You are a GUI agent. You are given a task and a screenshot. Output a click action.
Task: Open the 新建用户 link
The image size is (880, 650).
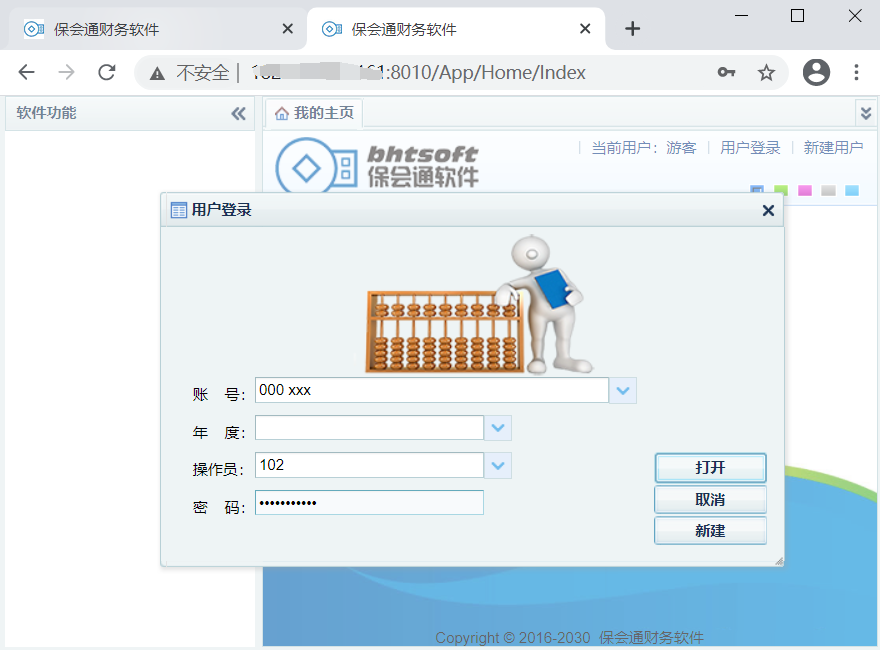coord(834,146)
